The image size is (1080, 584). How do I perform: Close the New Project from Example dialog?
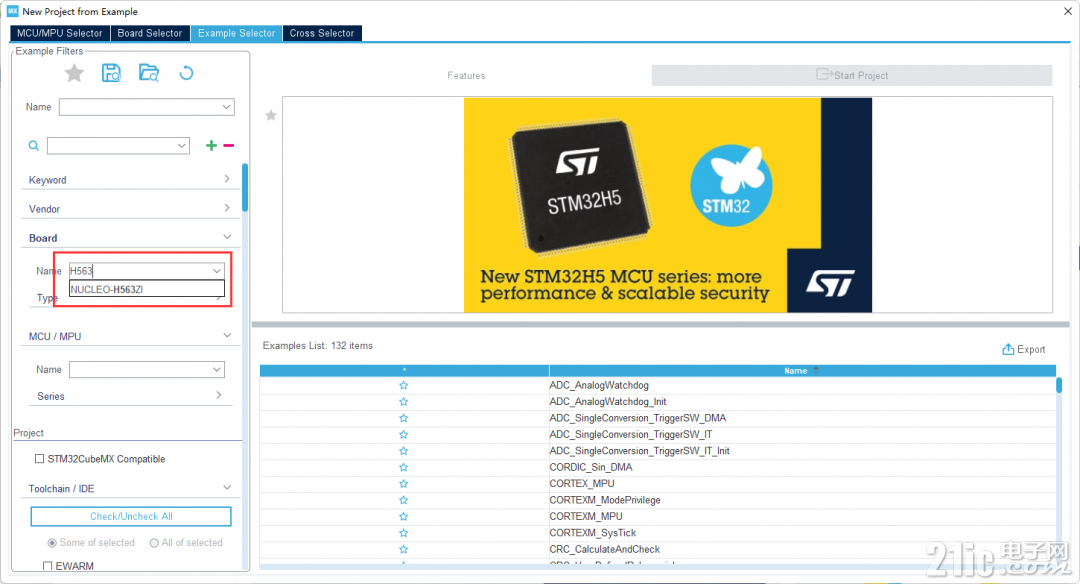tap(1068, 11)
